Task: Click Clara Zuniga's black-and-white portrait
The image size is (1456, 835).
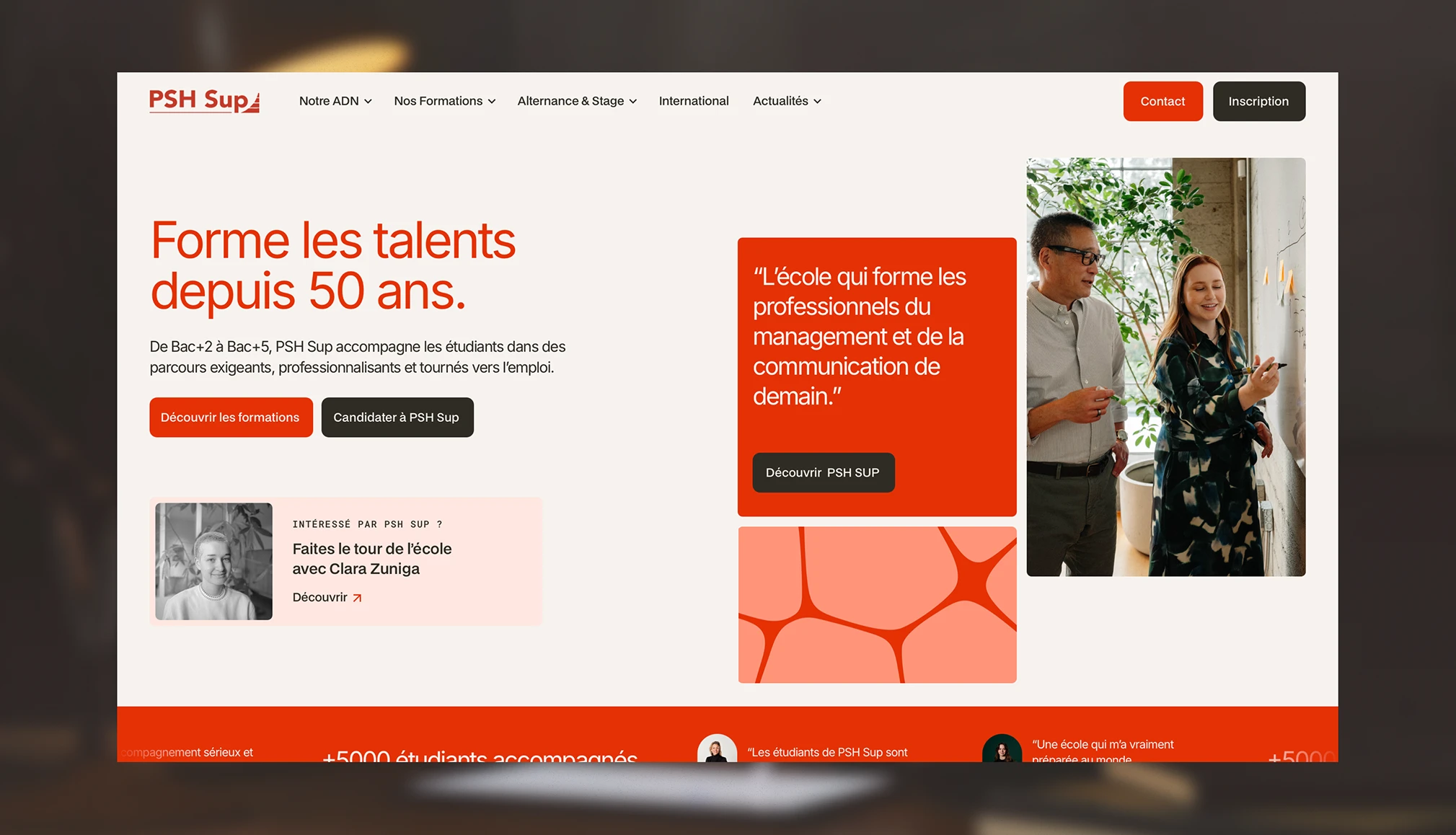Action: pyautogui.click(x=213, y=561)
